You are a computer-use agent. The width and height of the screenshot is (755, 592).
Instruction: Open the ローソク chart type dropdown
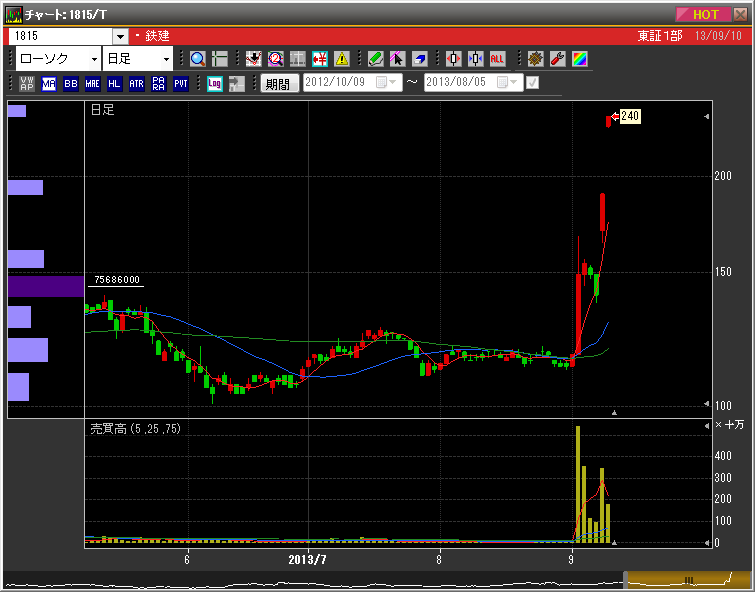(x=93, y=59)
